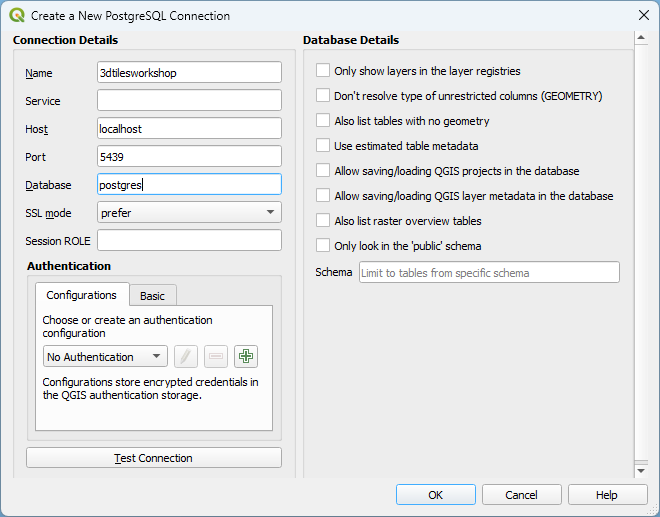Allow saving/loading QGIS projects in the database
Image resolution: width=660 pixels, height=517 pixels.
[x=323, y=171]
